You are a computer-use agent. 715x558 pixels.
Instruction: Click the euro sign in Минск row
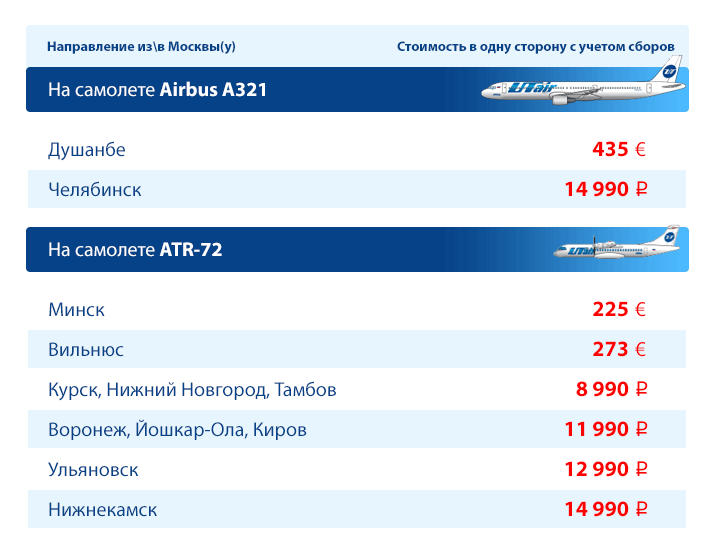click(640, 310)
